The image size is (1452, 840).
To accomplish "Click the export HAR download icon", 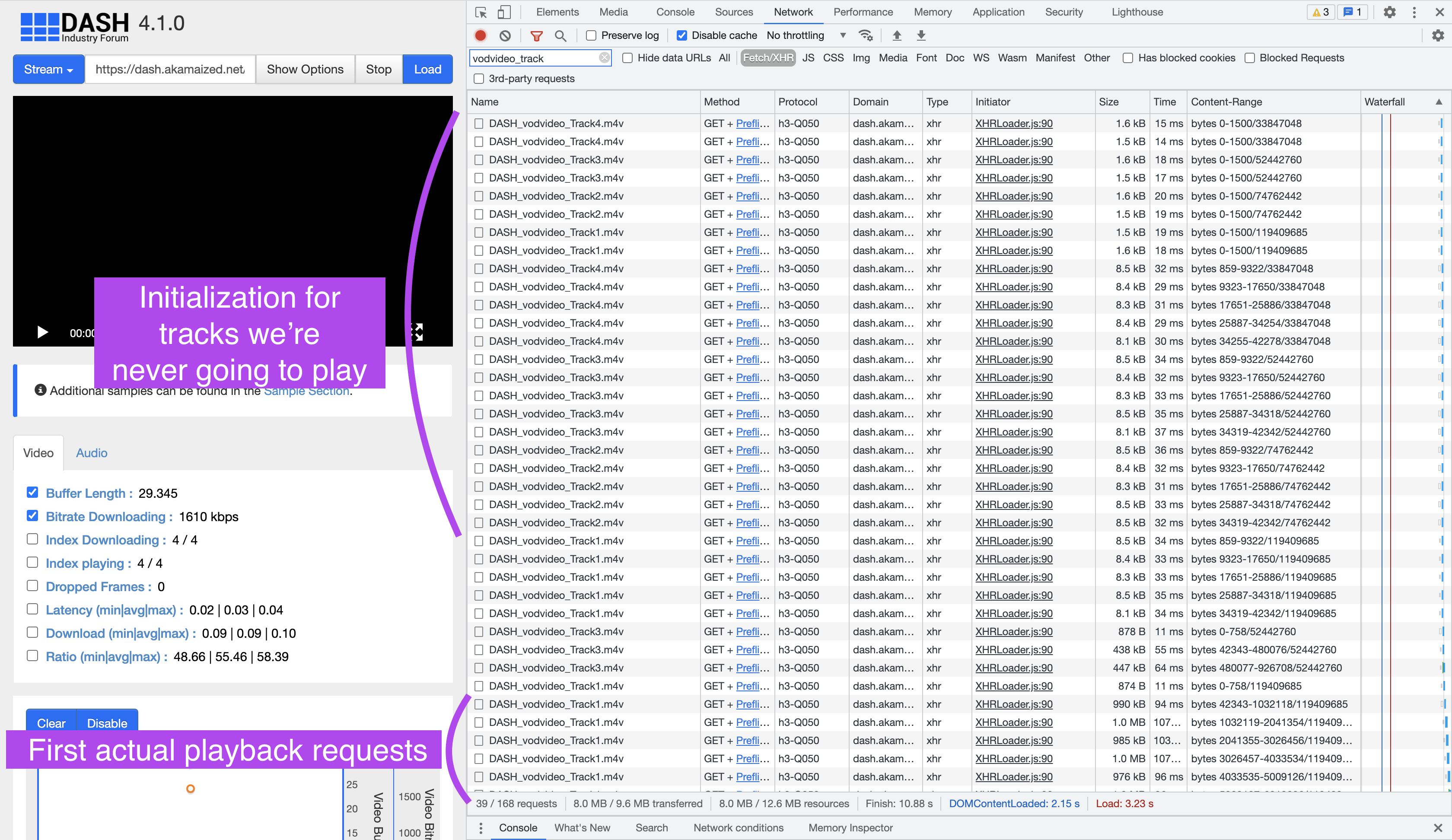I will [921, 36].
